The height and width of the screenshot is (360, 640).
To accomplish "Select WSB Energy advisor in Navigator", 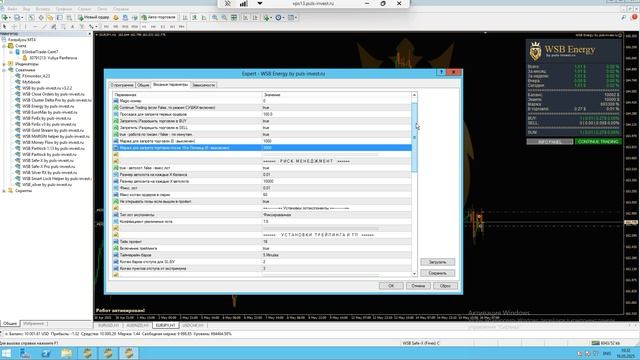I will (x=48, y=106).
